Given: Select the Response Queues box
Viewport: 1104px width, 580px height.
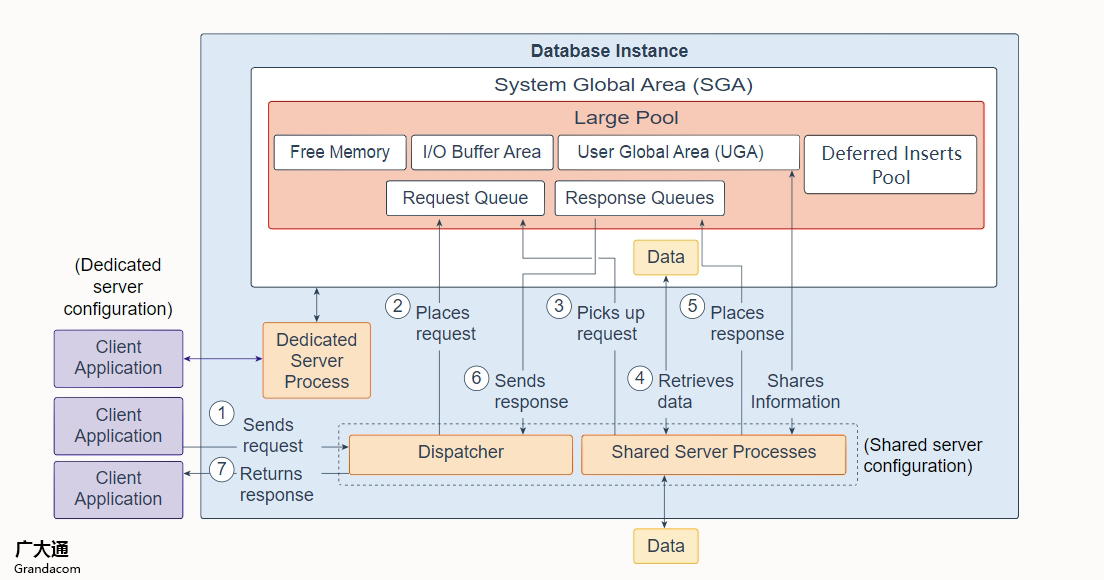Looking at the screenshot, I should 640,198.
